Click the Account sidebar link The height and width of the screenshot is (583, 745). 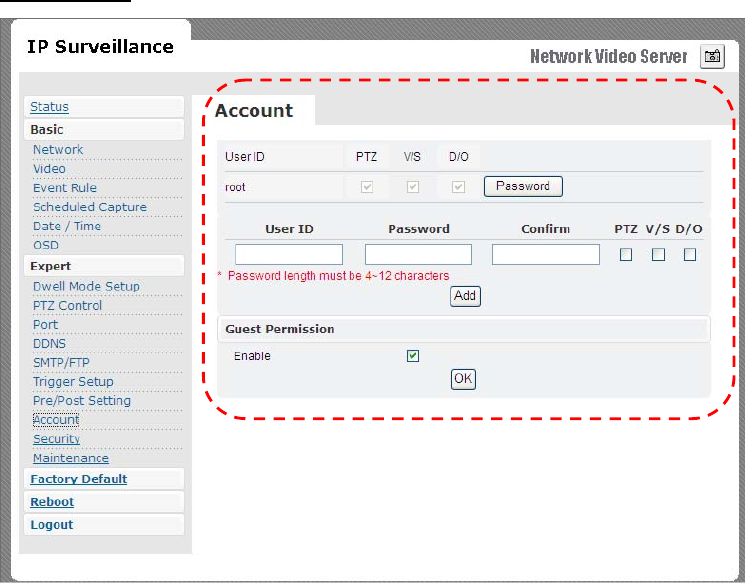tap(56, 420)
